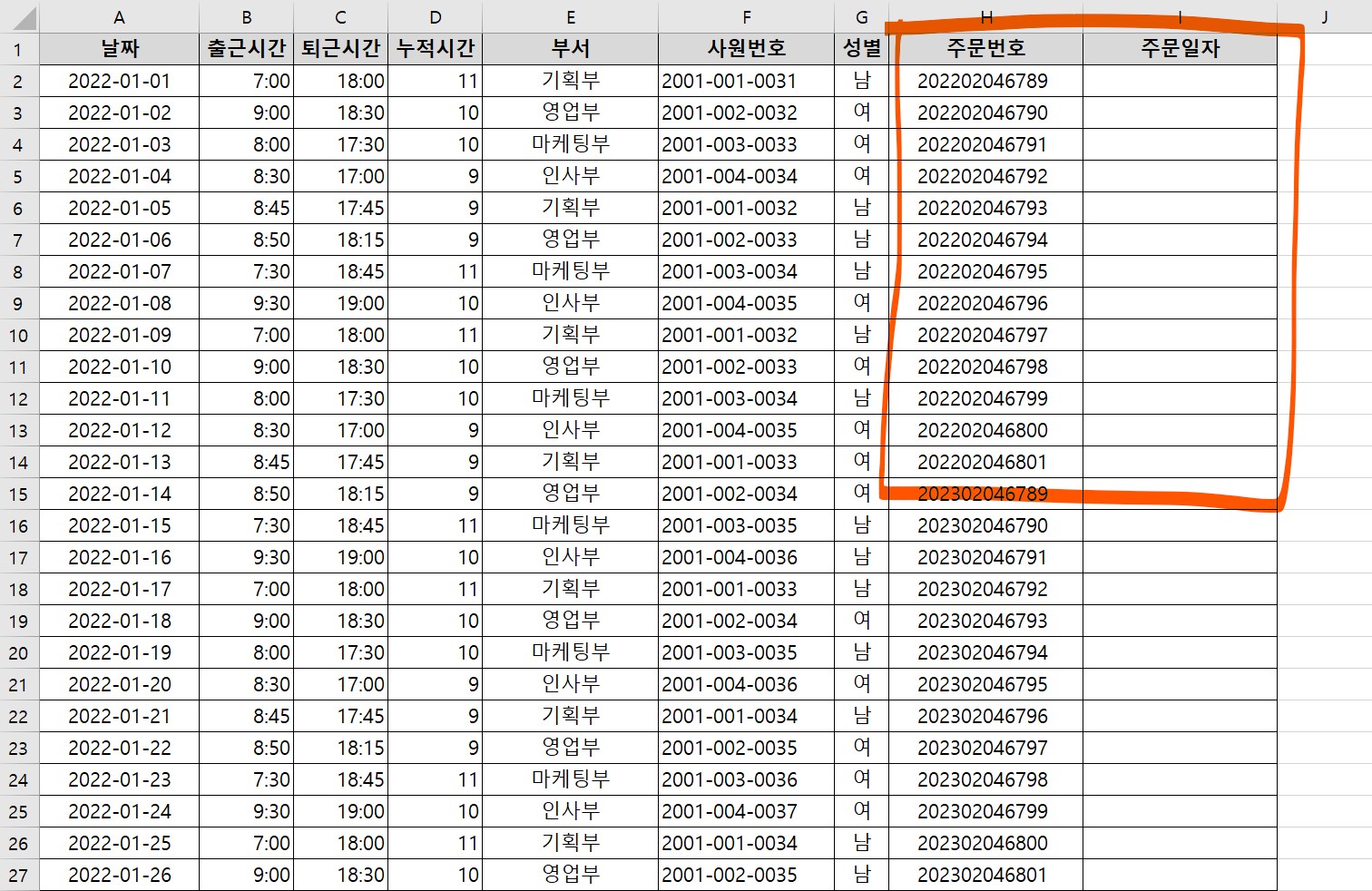The width and height of the screenshot is (1372, 891).
Task: Select column C header
Action: click(x=341, y=16)
